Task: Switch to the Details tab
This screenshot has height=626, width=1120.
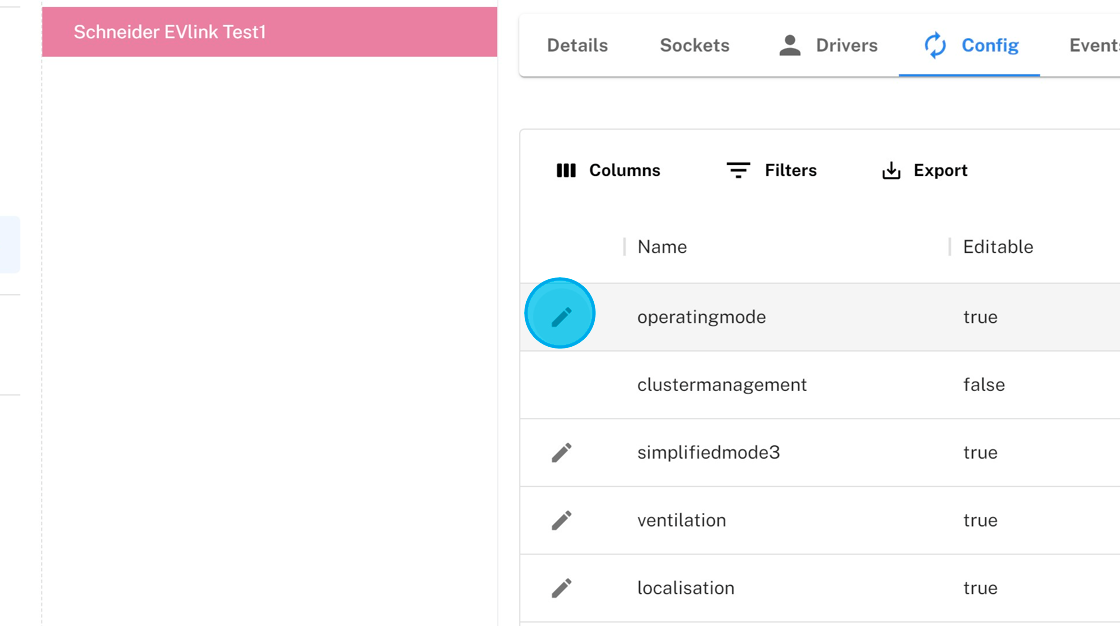Action: (577, 45)
